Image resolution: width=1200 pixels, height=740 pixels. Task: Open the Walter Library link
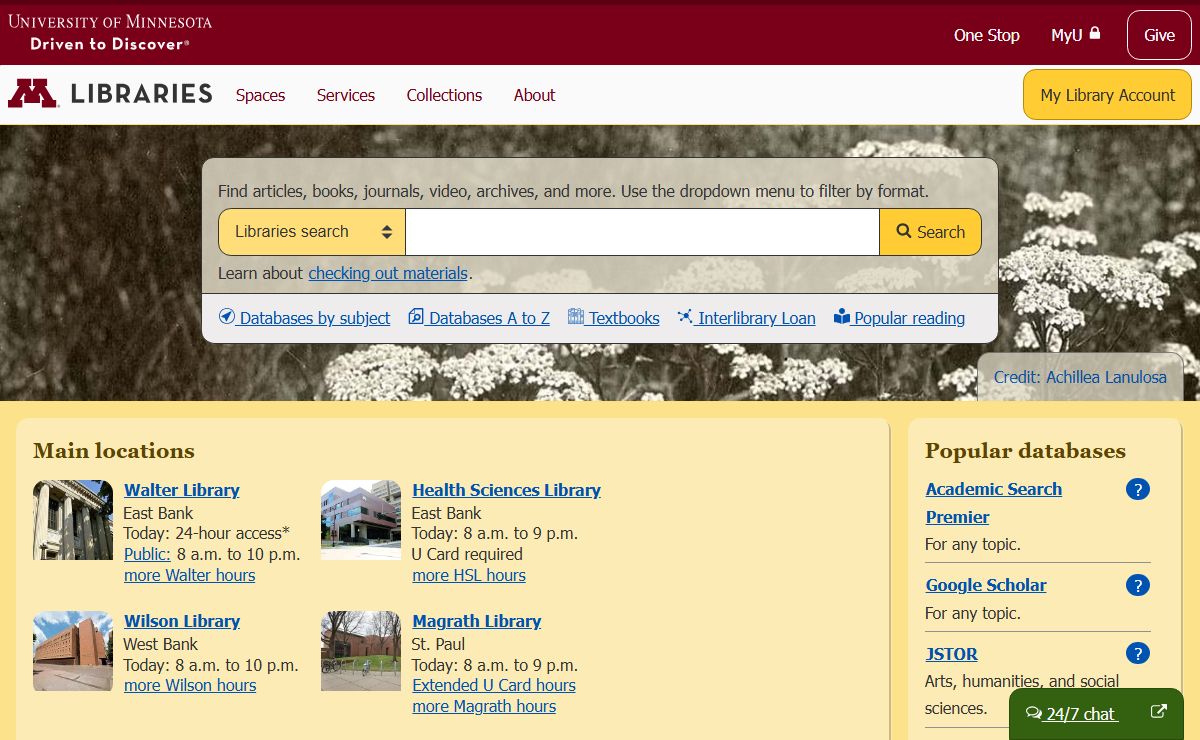(182, 490)
